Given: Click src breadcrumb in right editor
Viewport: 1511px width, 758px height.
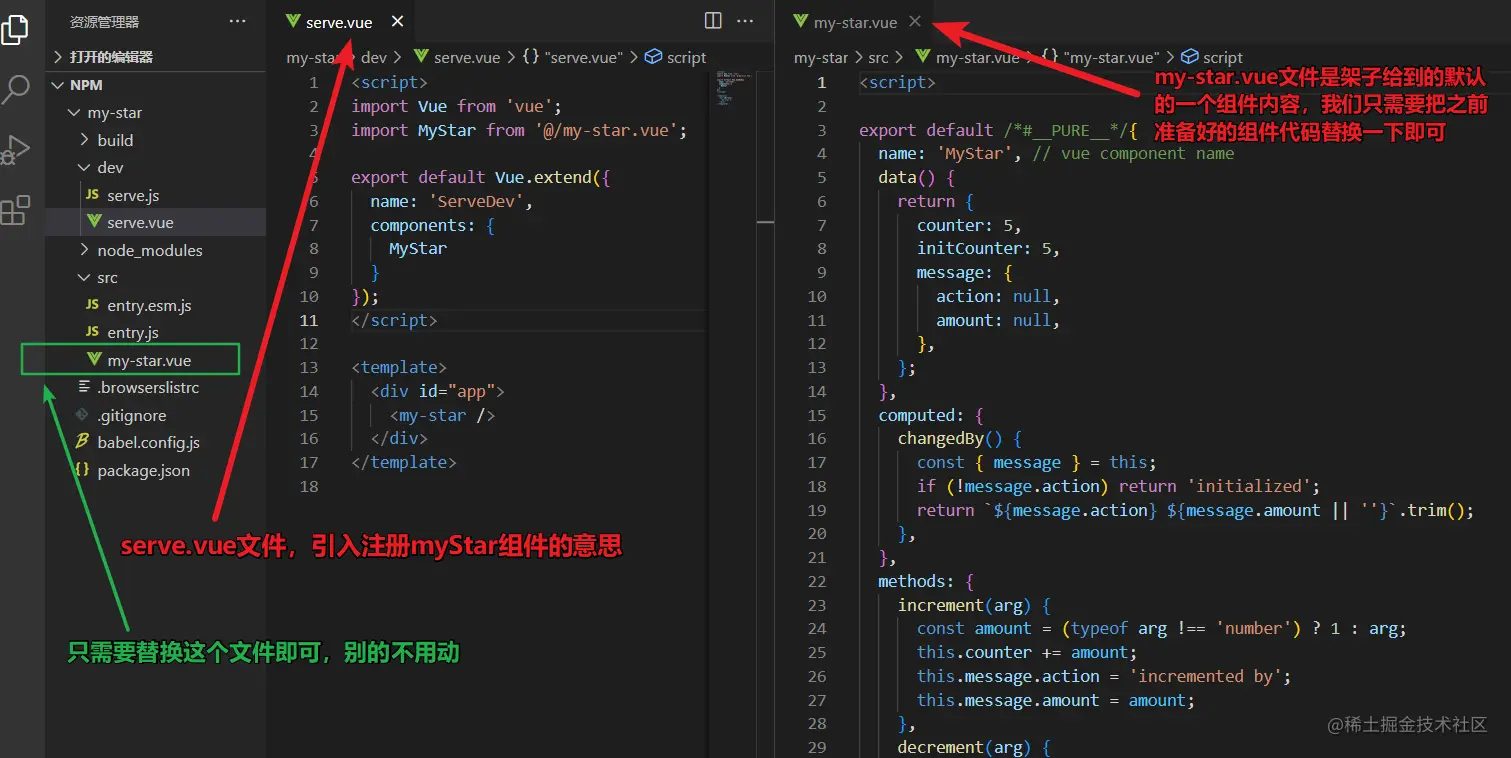Looking at the screenshot, I should pyautogui.click(x=878, y=58).
